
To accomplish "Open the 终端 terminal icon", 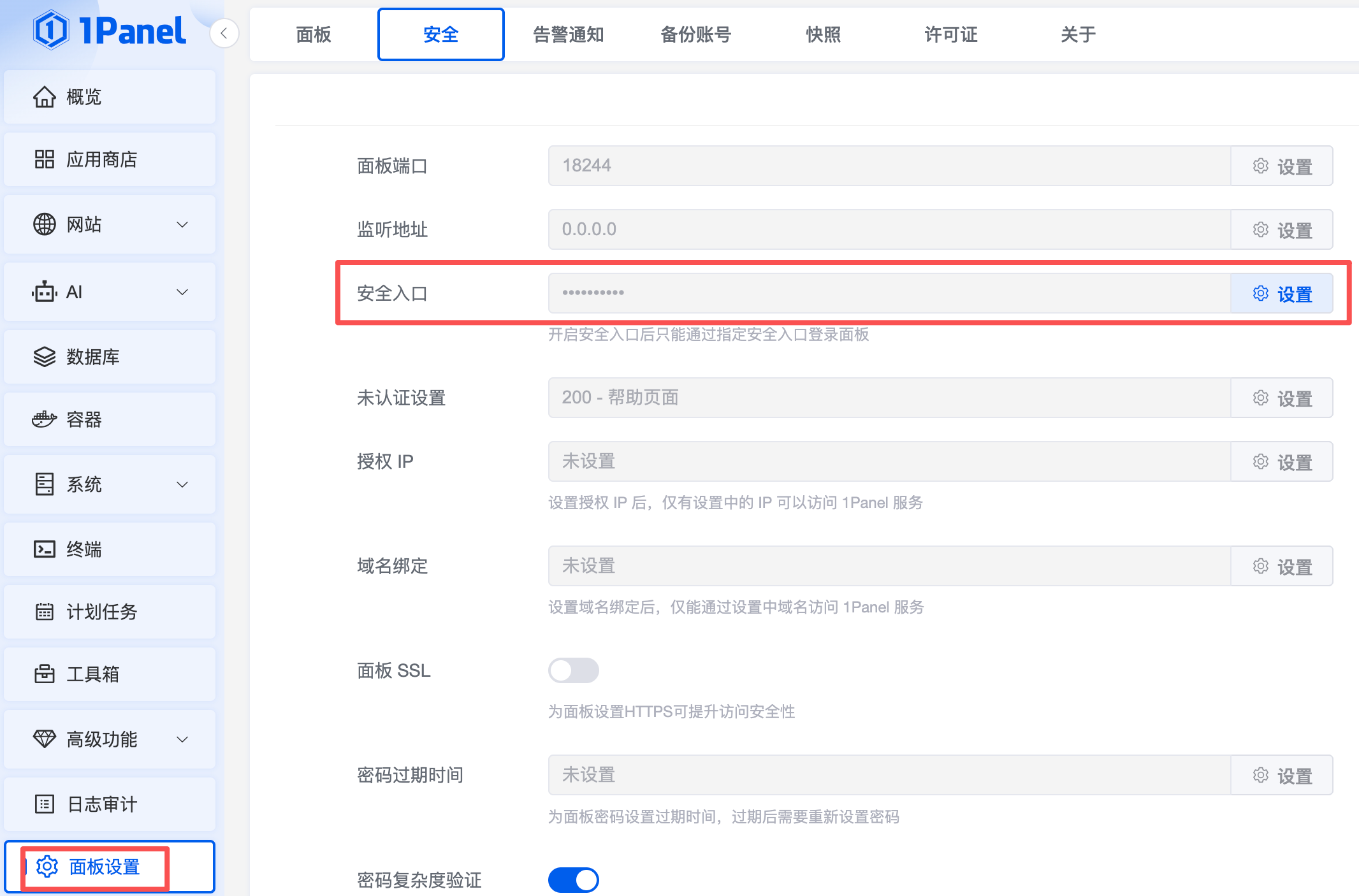I will [44, 549].
